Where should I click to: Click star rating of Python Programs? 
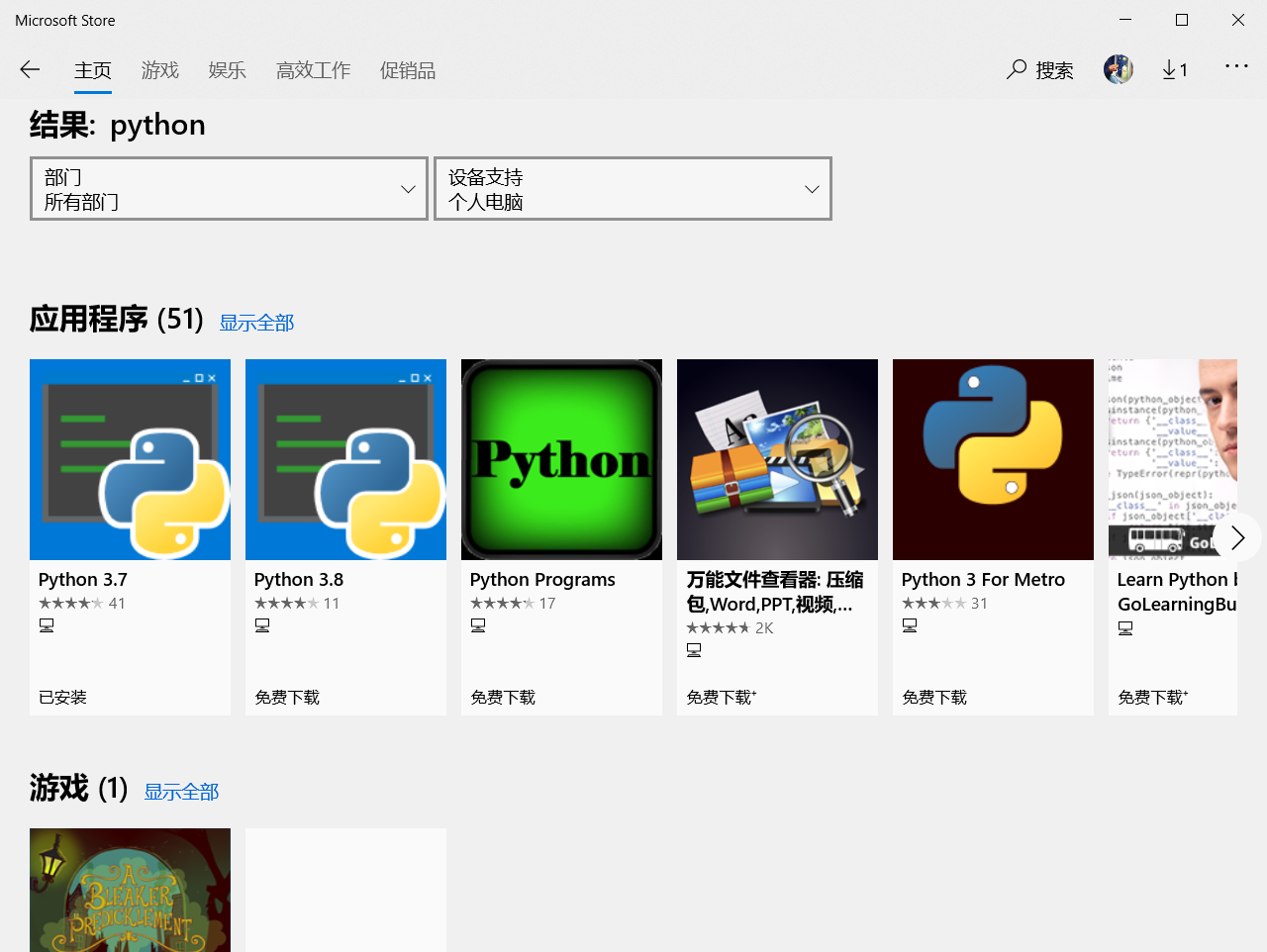click(x=503, y=604)
